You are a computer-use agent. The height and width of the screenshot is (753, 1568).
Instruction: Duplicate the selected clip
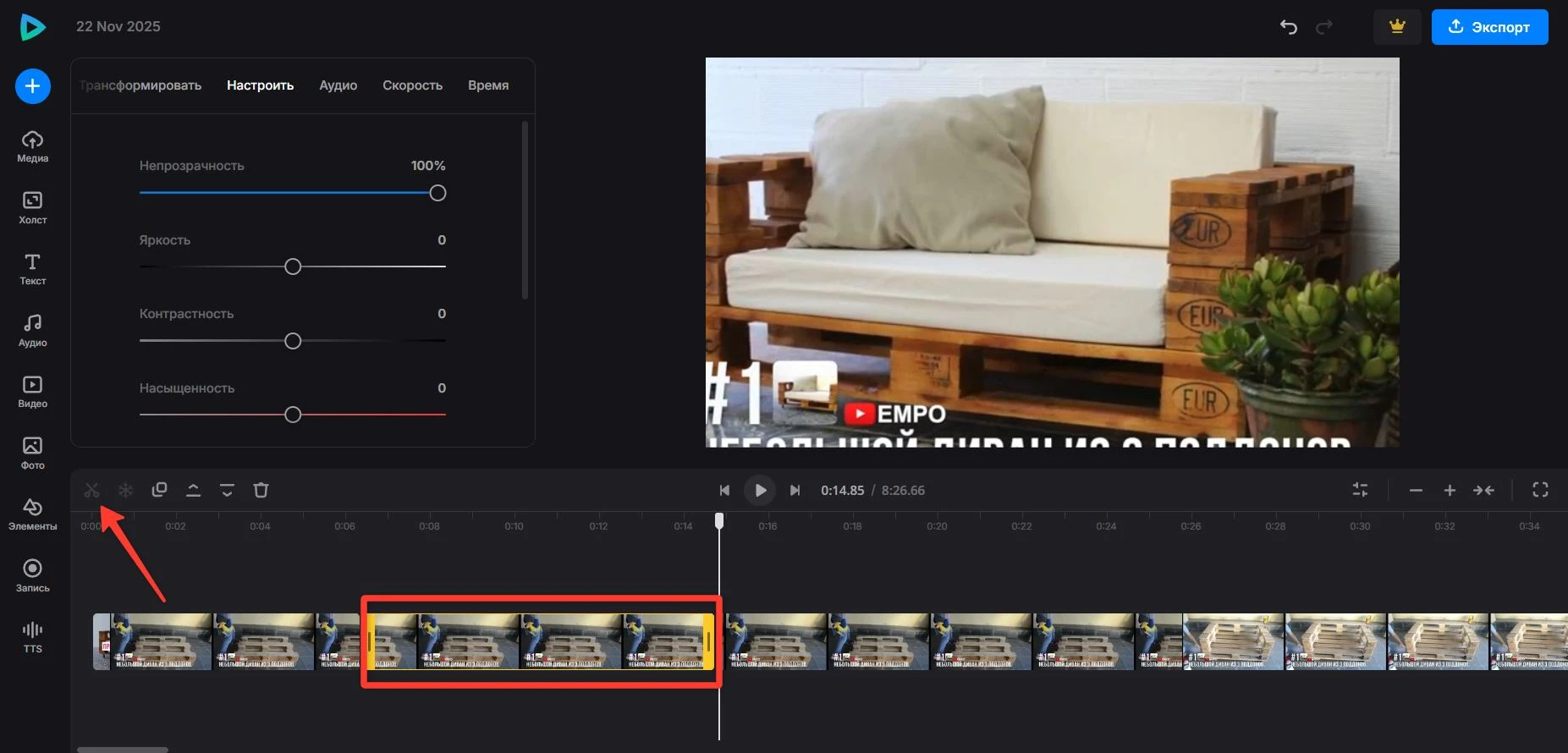159,490
